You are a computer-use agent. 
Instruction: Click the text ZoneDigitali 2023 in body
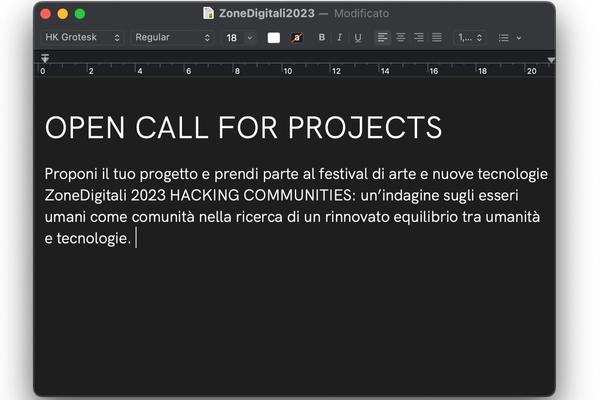tap(105, 196)
